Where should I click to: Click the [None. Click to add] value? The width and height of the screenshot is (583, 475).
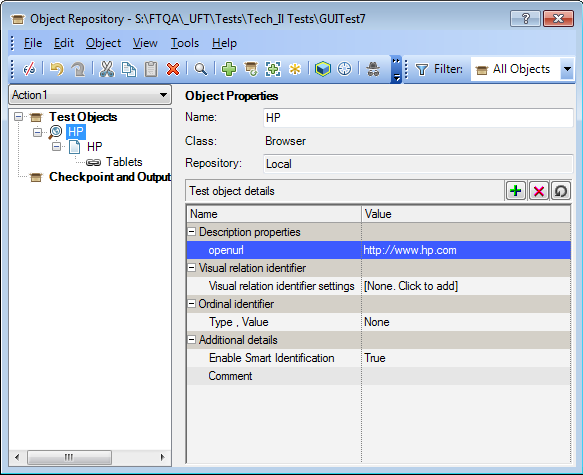(x=411, y=286)
